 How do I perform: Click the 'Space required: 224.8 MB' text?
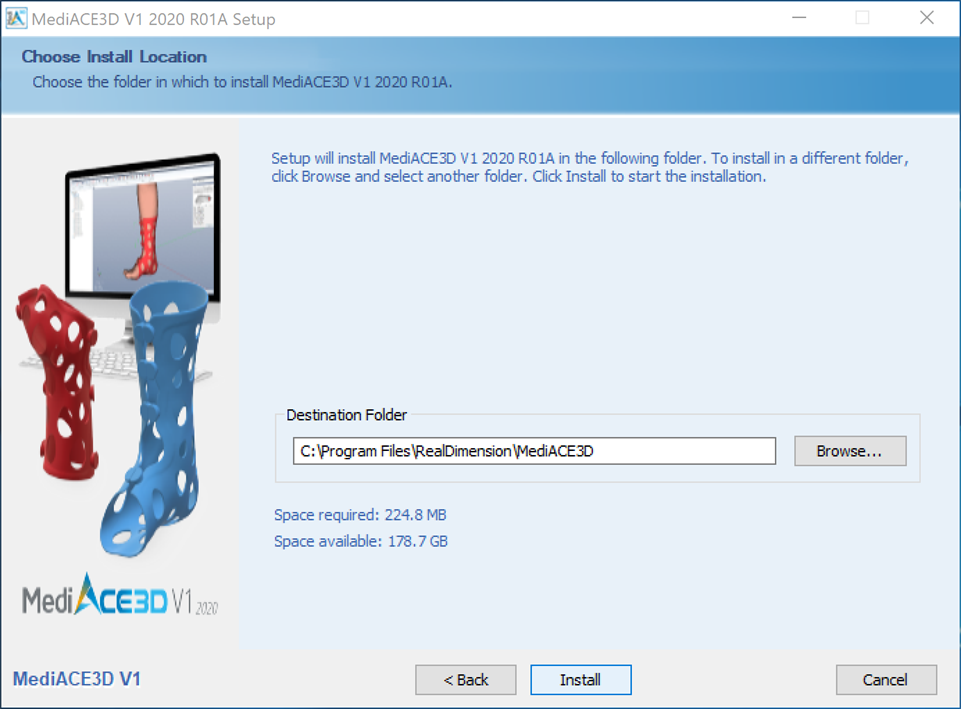[x=360, y=515]
